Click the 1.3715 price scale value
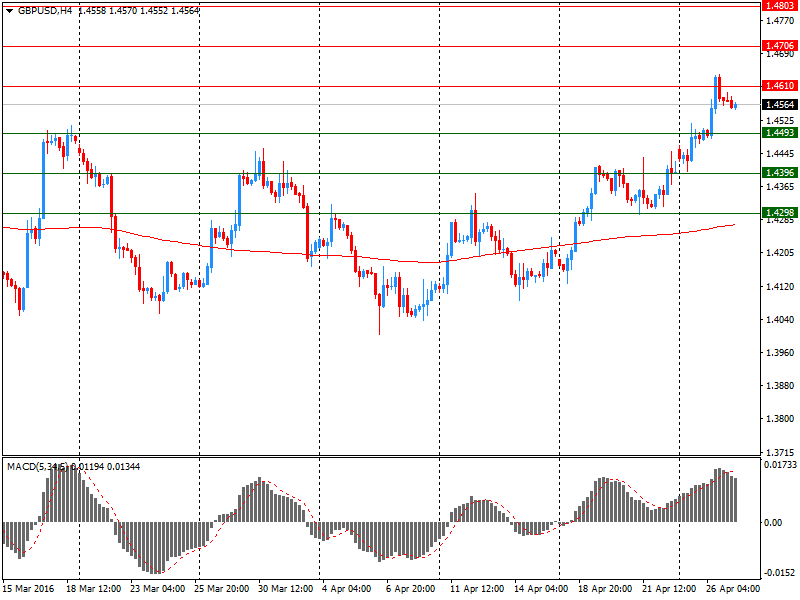The height and width of the screenshot is (600, 800). click(x=780, y=453)
